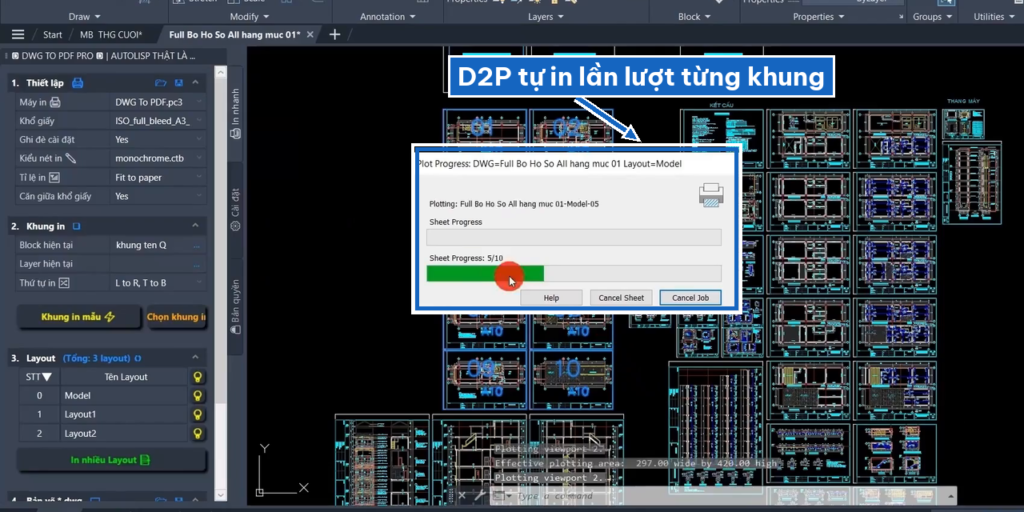Image resolution: width=1024 pixels, height=512 pixels.
Task: Open the Thứ tự in L to R dropdown
Action: pos(159,283)
